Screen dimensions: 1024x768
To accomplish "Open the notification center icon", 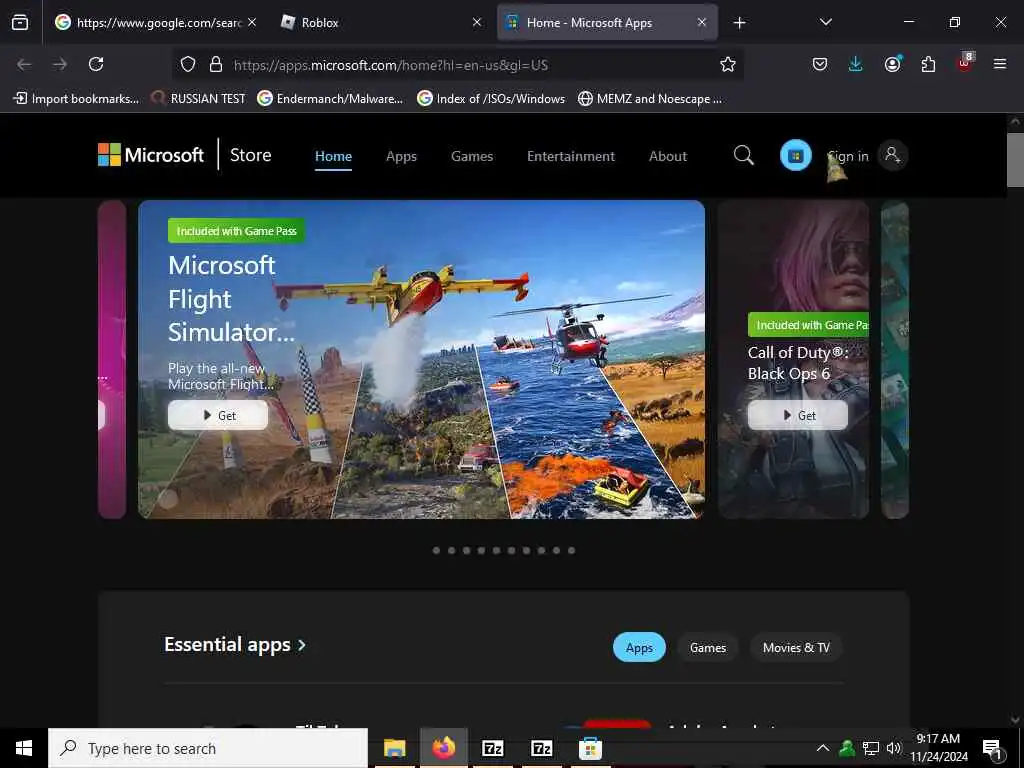I will [992, 748].
